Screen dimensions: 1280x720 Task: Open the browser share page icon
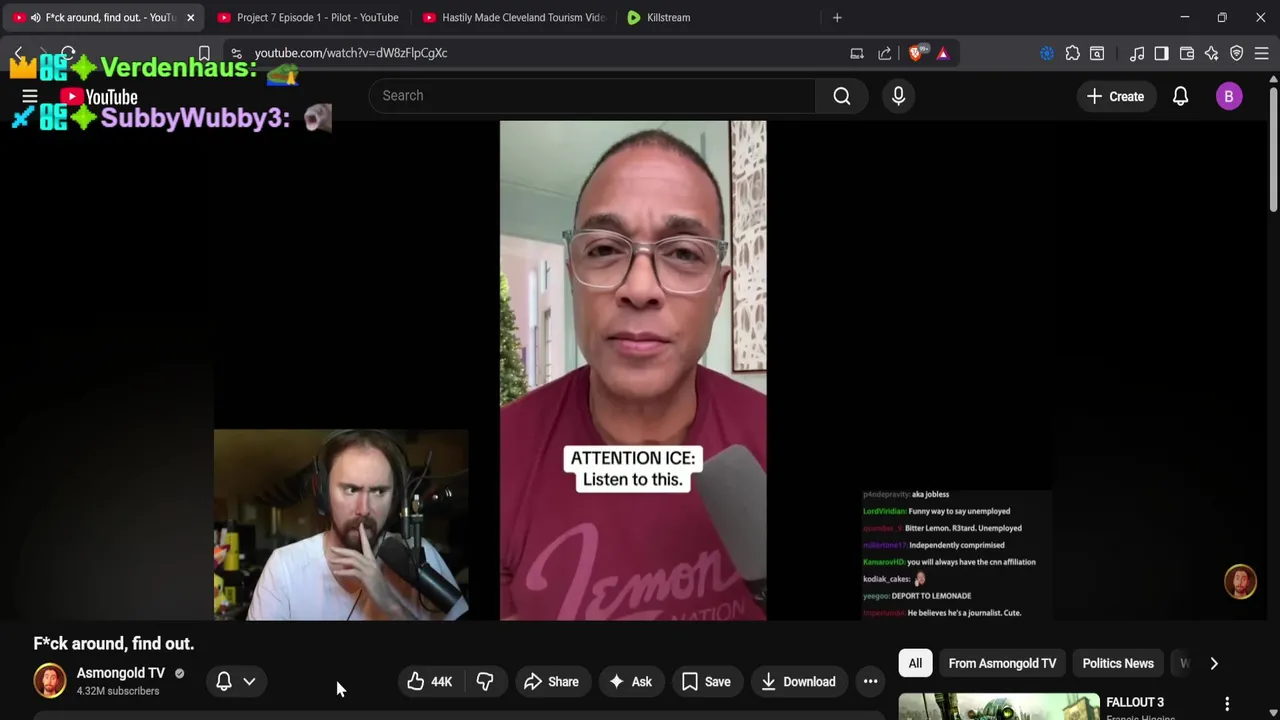click(885, 53)
